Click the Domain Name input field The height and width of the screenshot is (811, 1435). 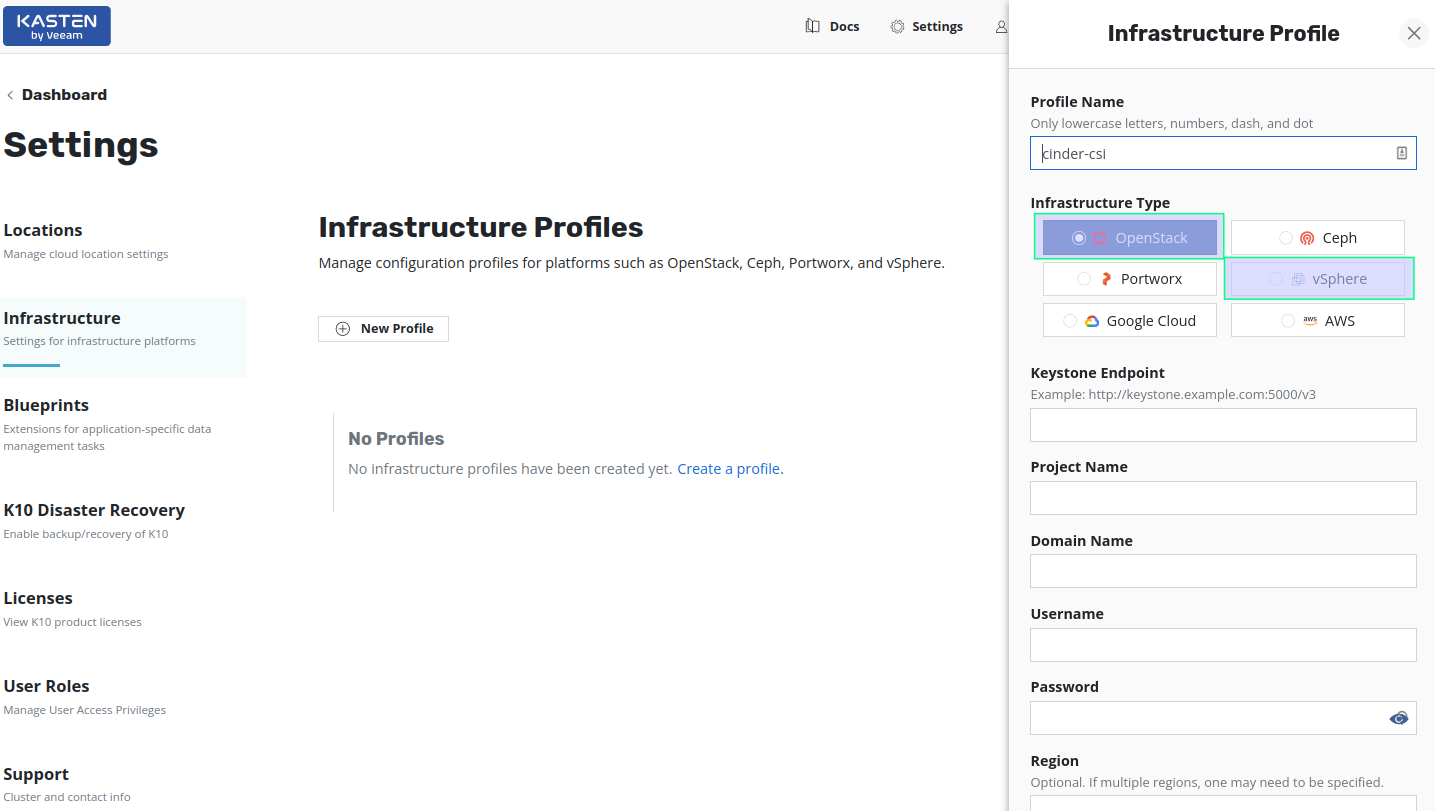pyautogui.click(x=1223, y=571)
